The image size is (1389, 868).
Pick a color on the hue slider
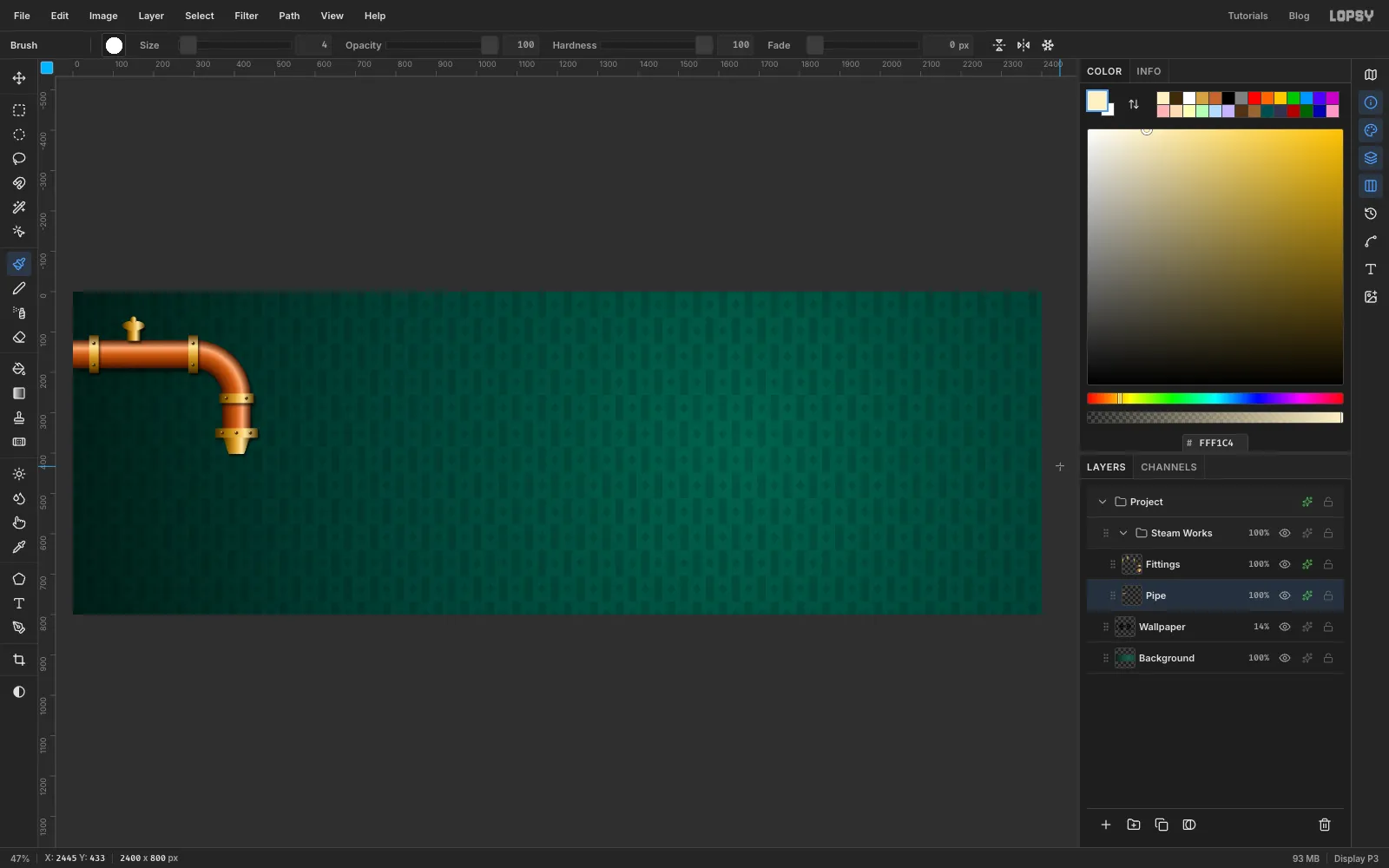pos(1215,398)
